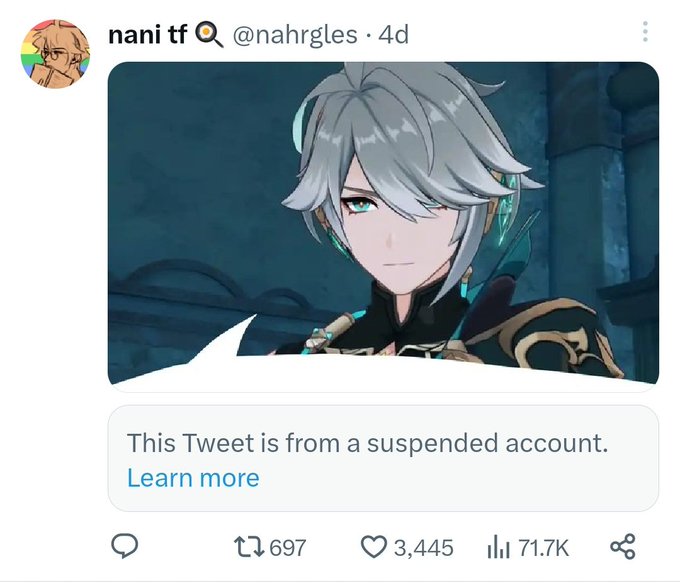This screenshot has height=583, width=680.
Task: Open view analytics bar chart icon
Action: (x=499, y=547)
